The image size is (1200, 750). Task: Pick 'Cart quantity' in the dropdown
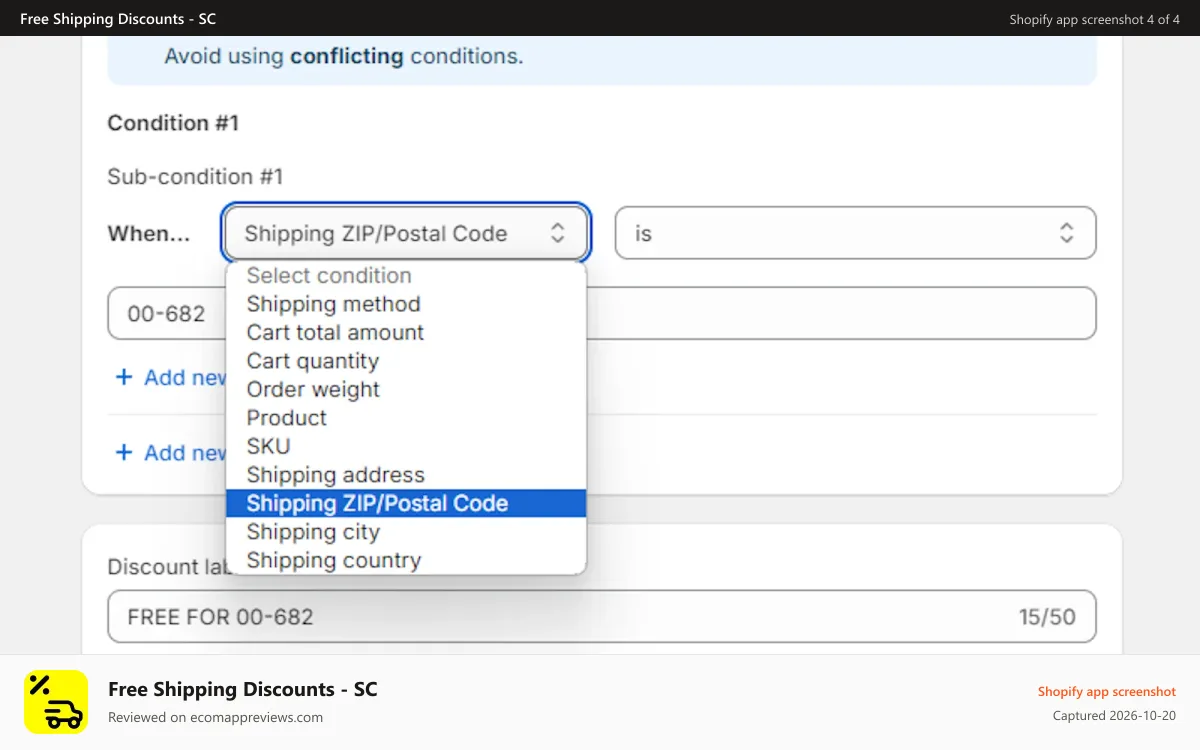point(406,361)
